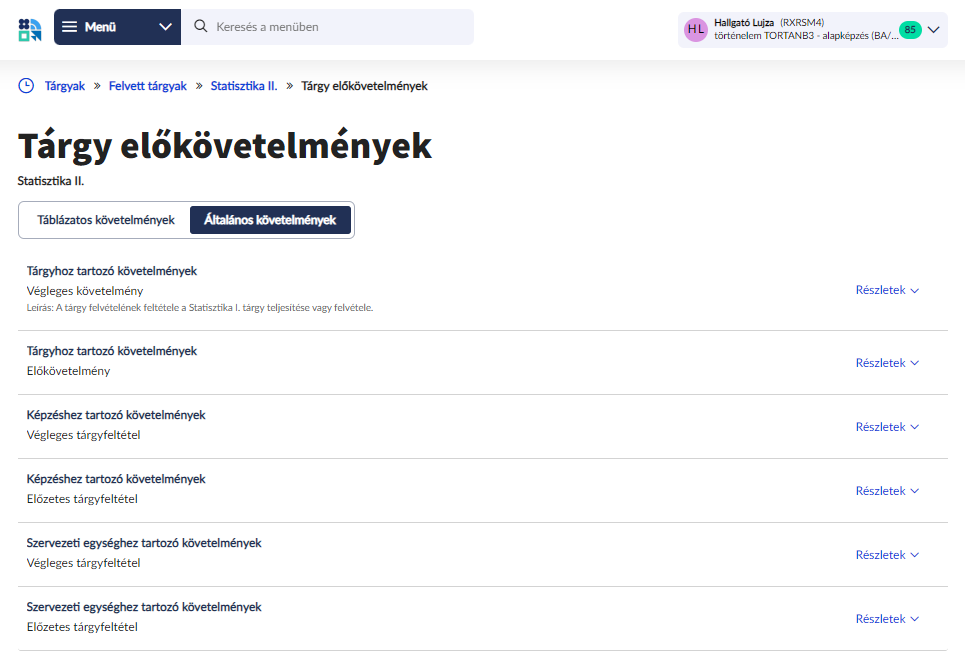This screenshot has height=665, width=965.
Task: Click the Tárgy előkövetelmények breadcrumb text
Action: pos(364,86)
